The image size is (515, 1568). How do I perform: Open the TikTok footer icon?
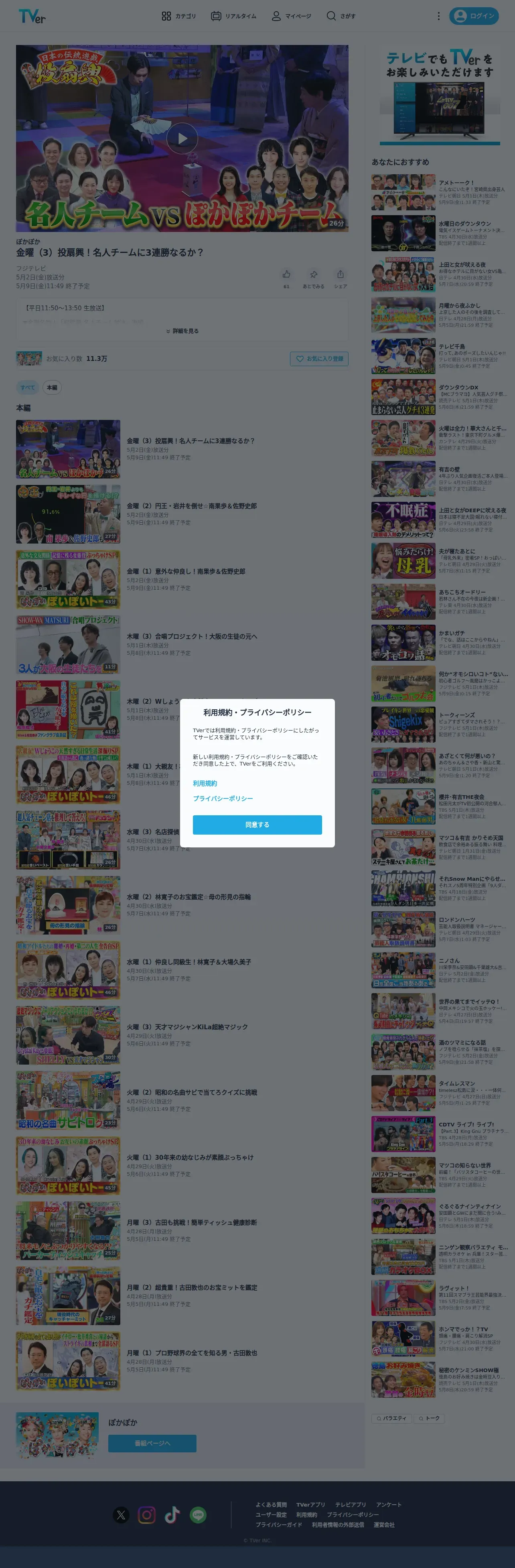pyautogui.click(x=172, y=1515)
